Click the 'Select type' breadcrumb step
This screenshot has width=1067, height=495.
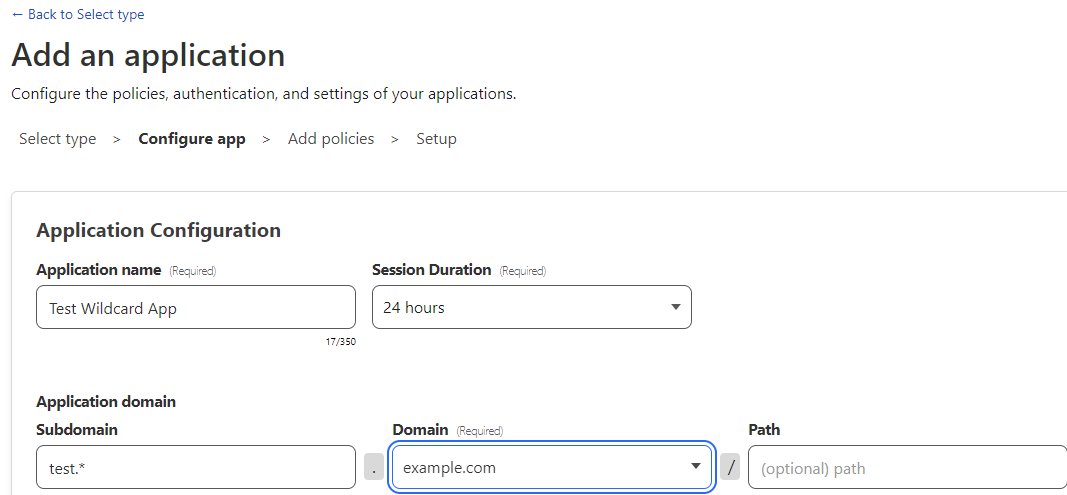click(x=58, y=139)
